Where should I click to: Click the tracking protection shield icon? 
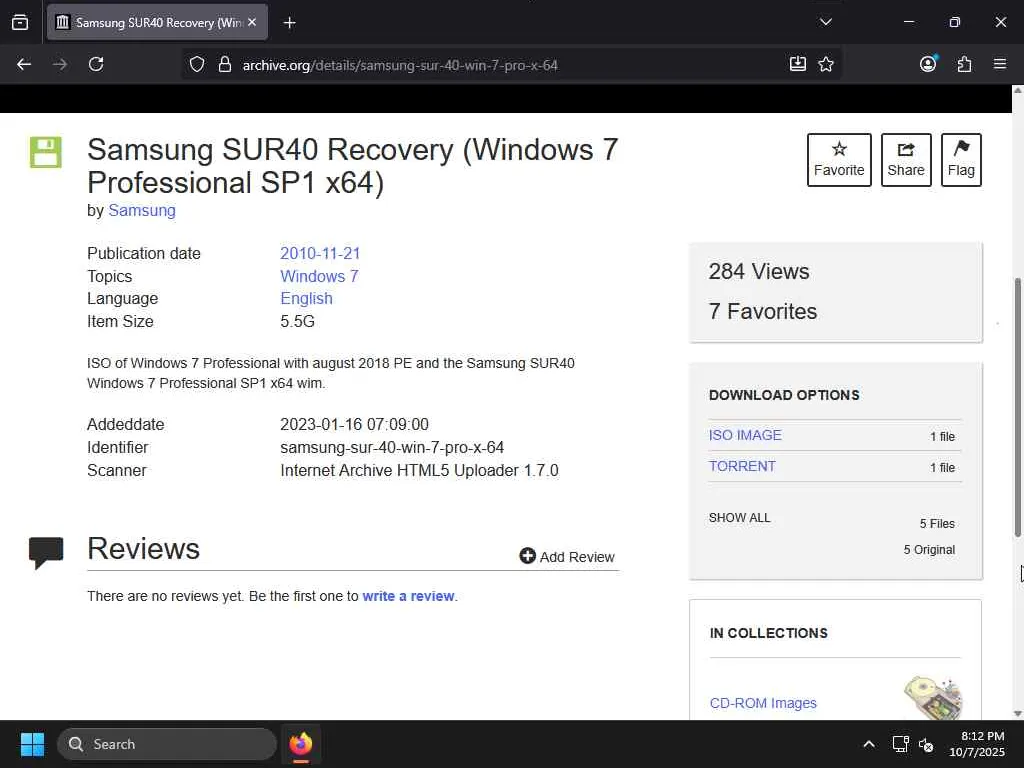(197, 64)
